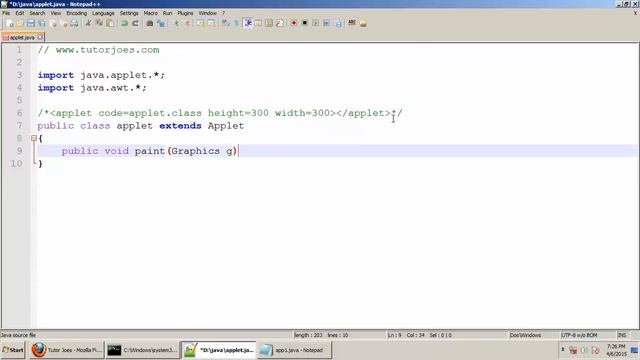The width and height of the screenshot is (640, 360).
Task: Toggle Show All Characters icon
Action: point(236,23)
